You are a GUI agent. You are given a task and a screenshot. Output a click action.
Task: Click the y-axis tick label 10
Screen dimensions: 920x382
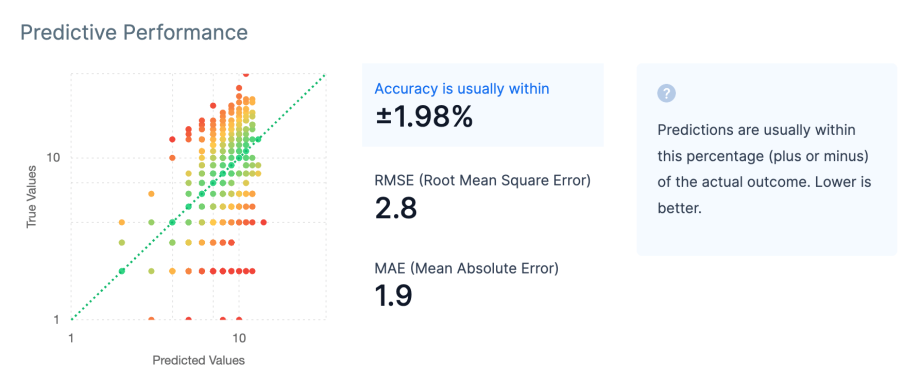(54, 157)
